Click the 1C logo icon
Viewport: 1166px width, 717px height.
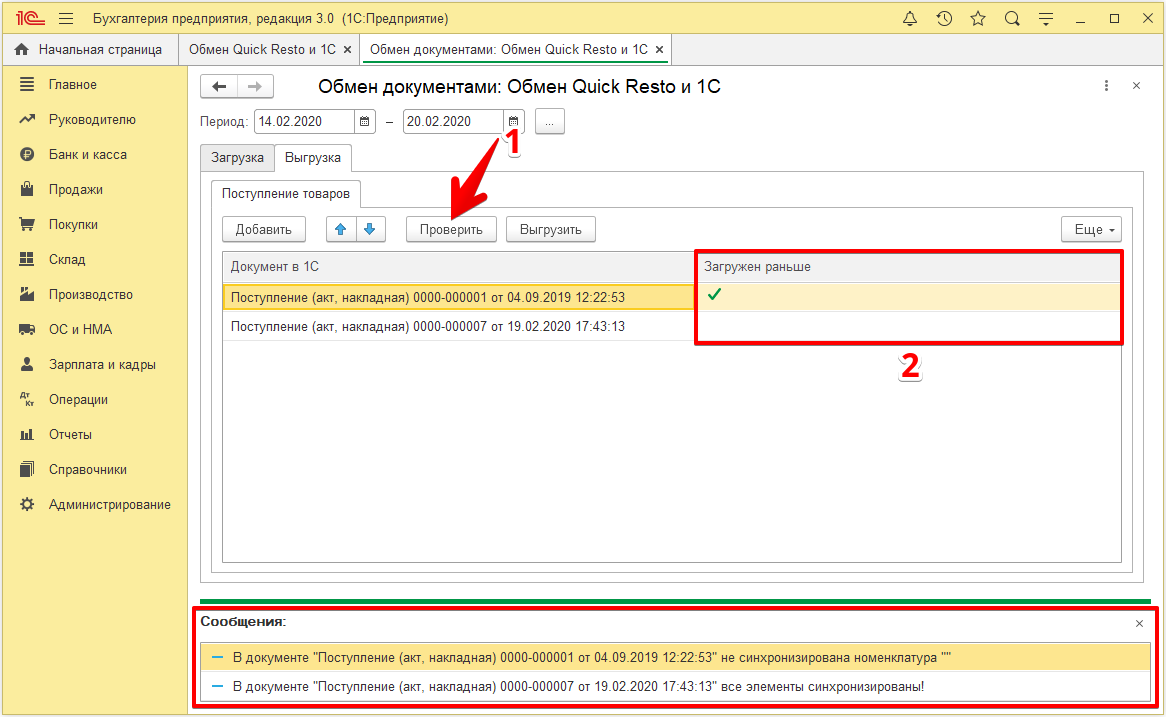point(30,19)
